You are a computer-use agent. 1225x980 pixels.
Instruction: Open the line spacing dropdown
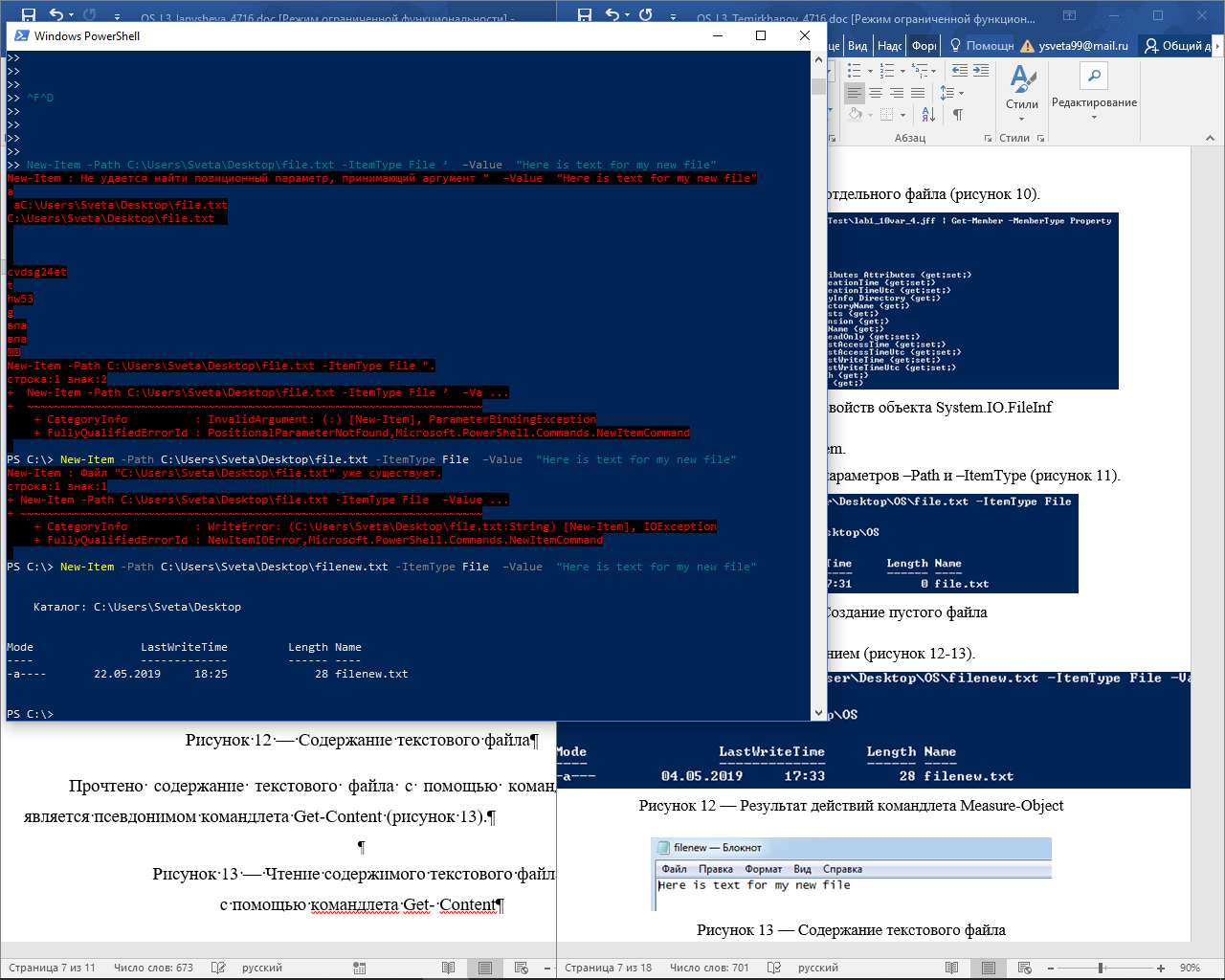tap(951, 93)
